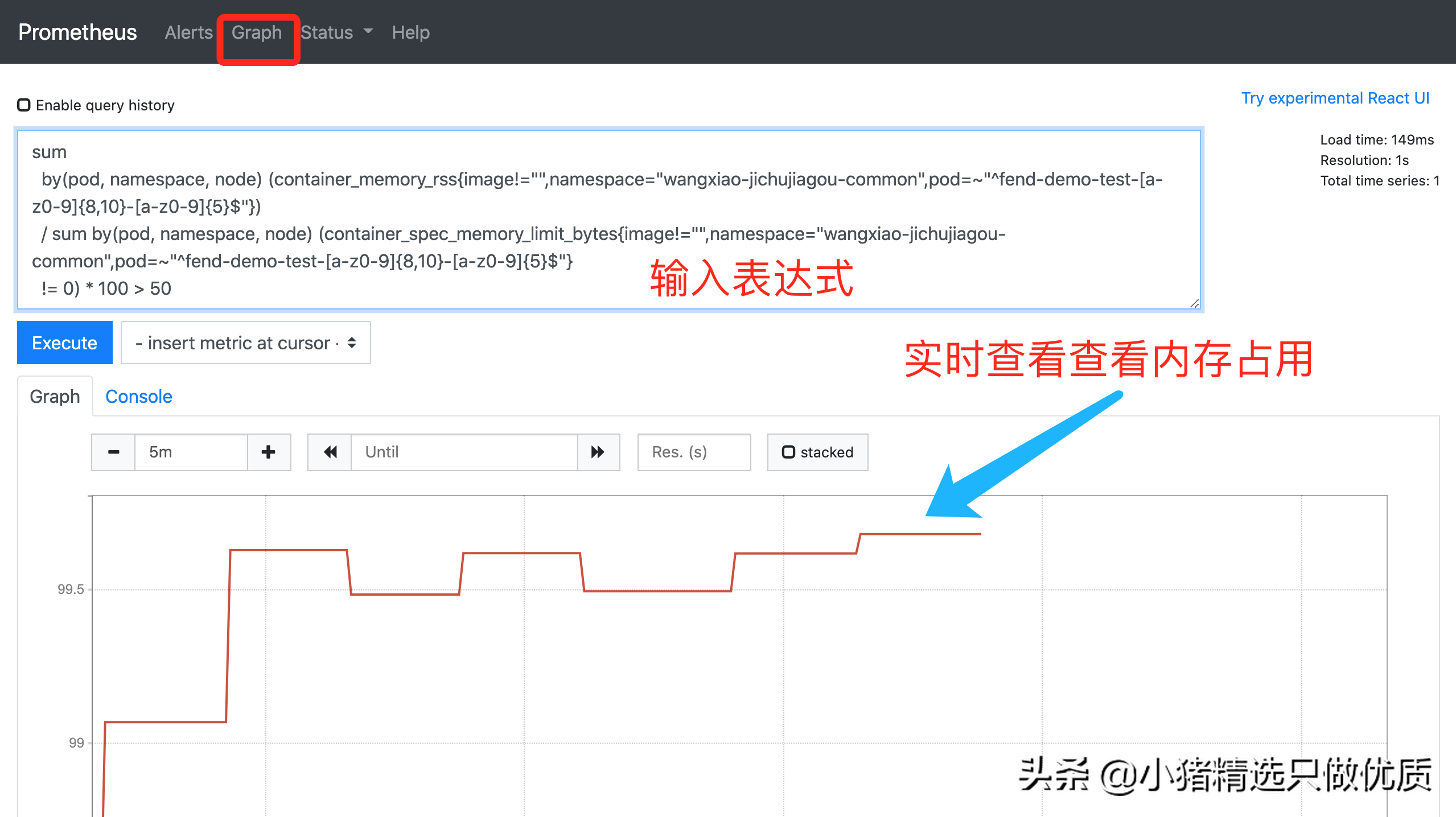Select the Graph results tab
This screenshot has height=817, width=1456.
coord(55,396)
